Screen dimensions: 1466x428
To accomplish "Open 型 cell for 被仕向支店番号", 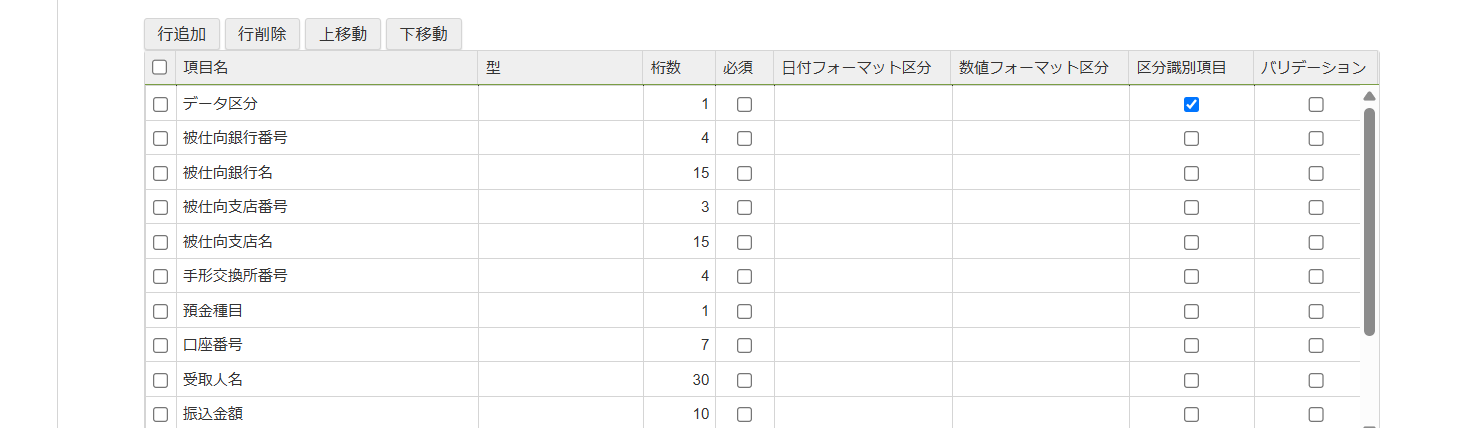I will point(561,207).
